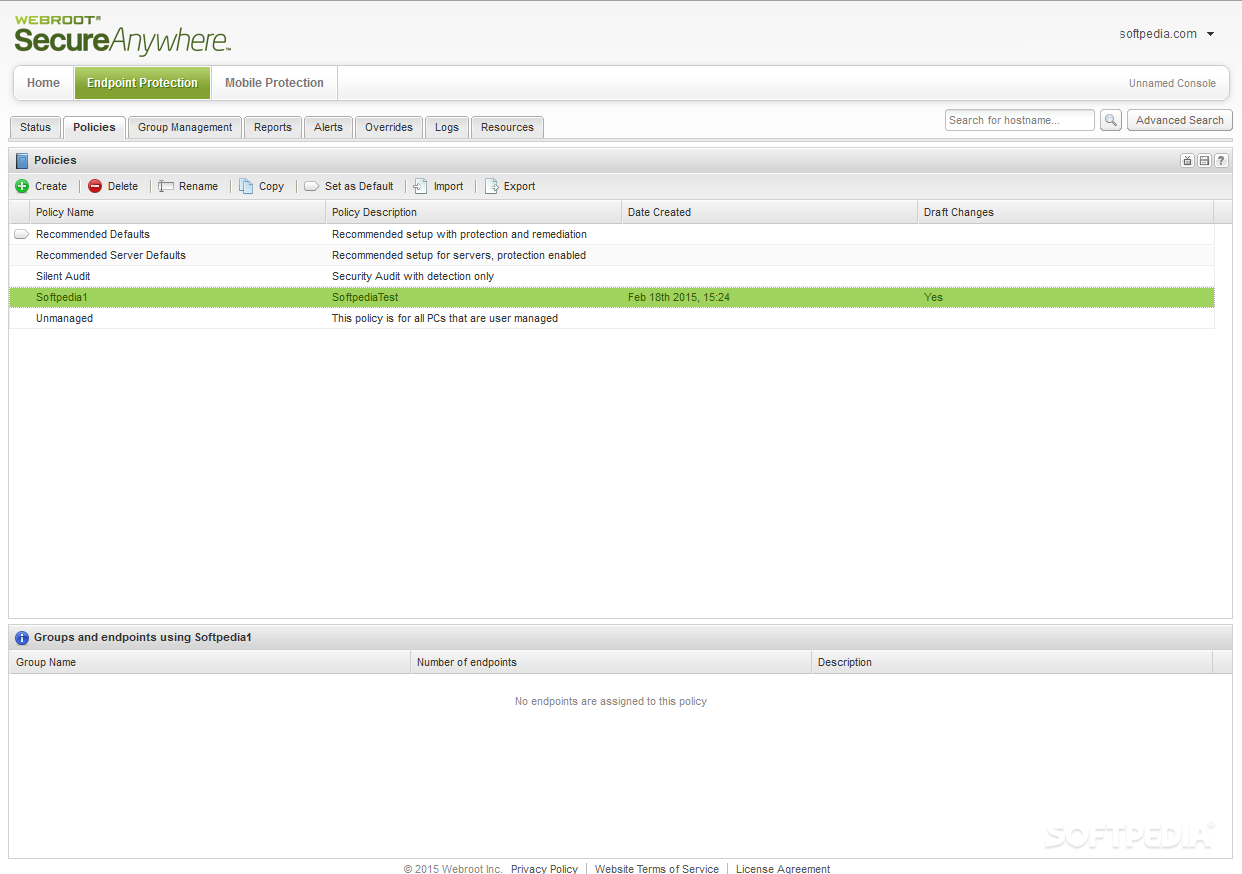This screenshot has height=874, width=1242.
Task: Go to the Home tab
Action: tap(43, 83)
